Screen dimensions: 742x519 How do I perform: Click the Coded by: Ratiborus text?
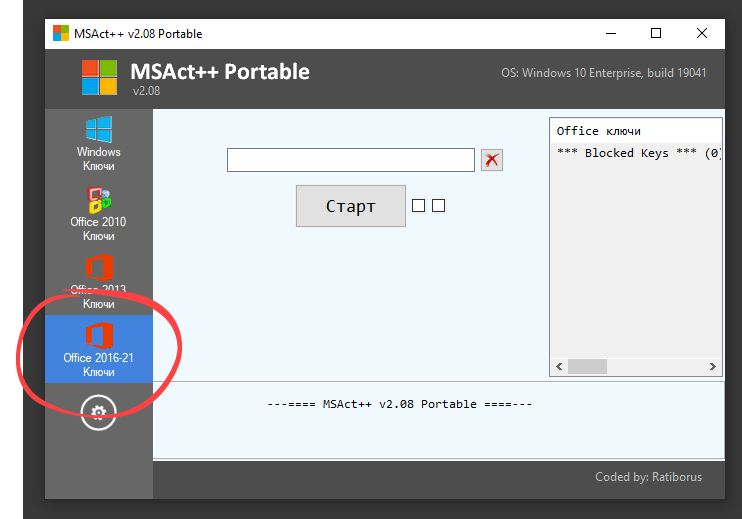[x=648, y=477]
